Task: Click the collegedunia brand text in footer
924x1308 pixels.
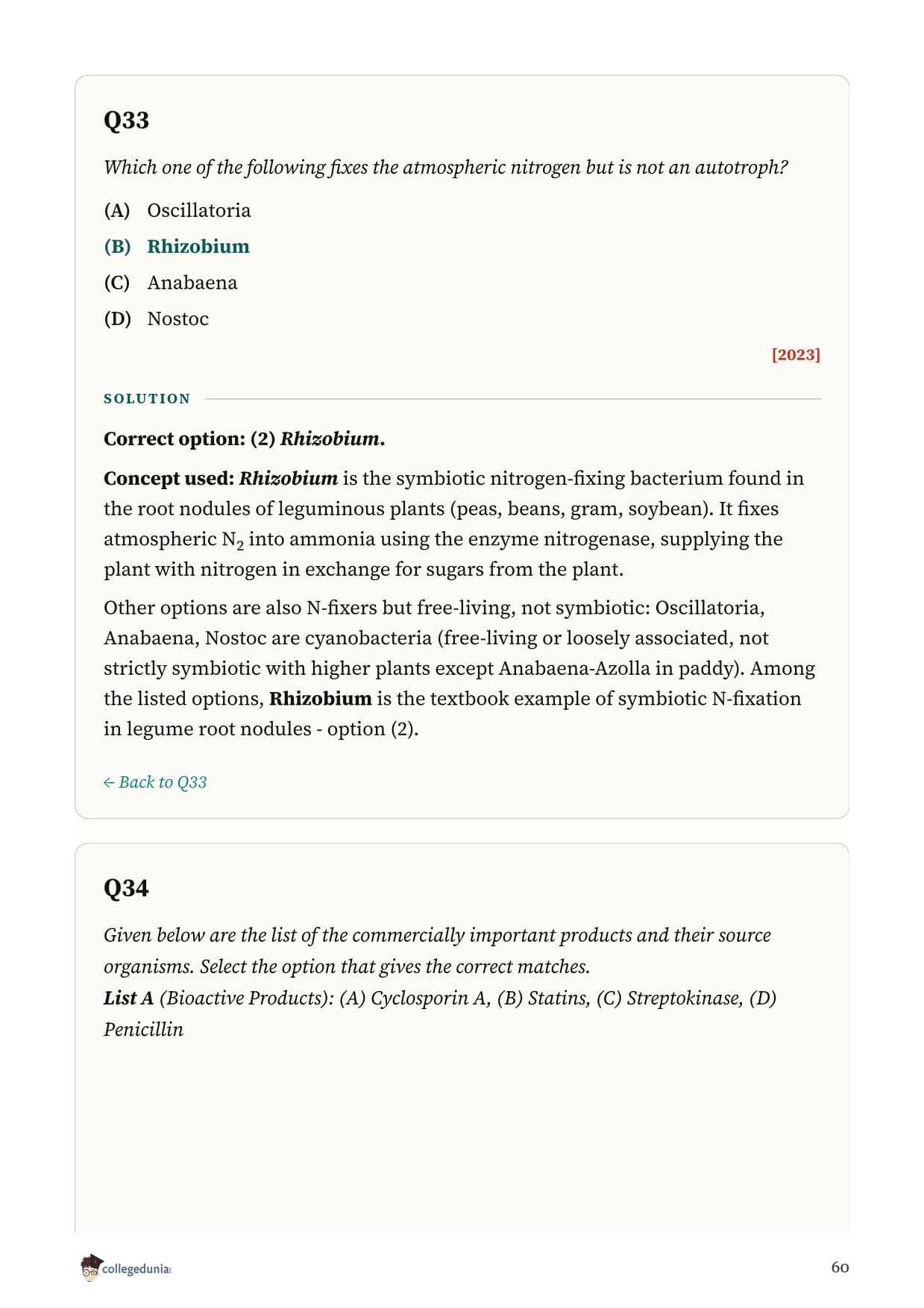Action: click(136, 1269)
